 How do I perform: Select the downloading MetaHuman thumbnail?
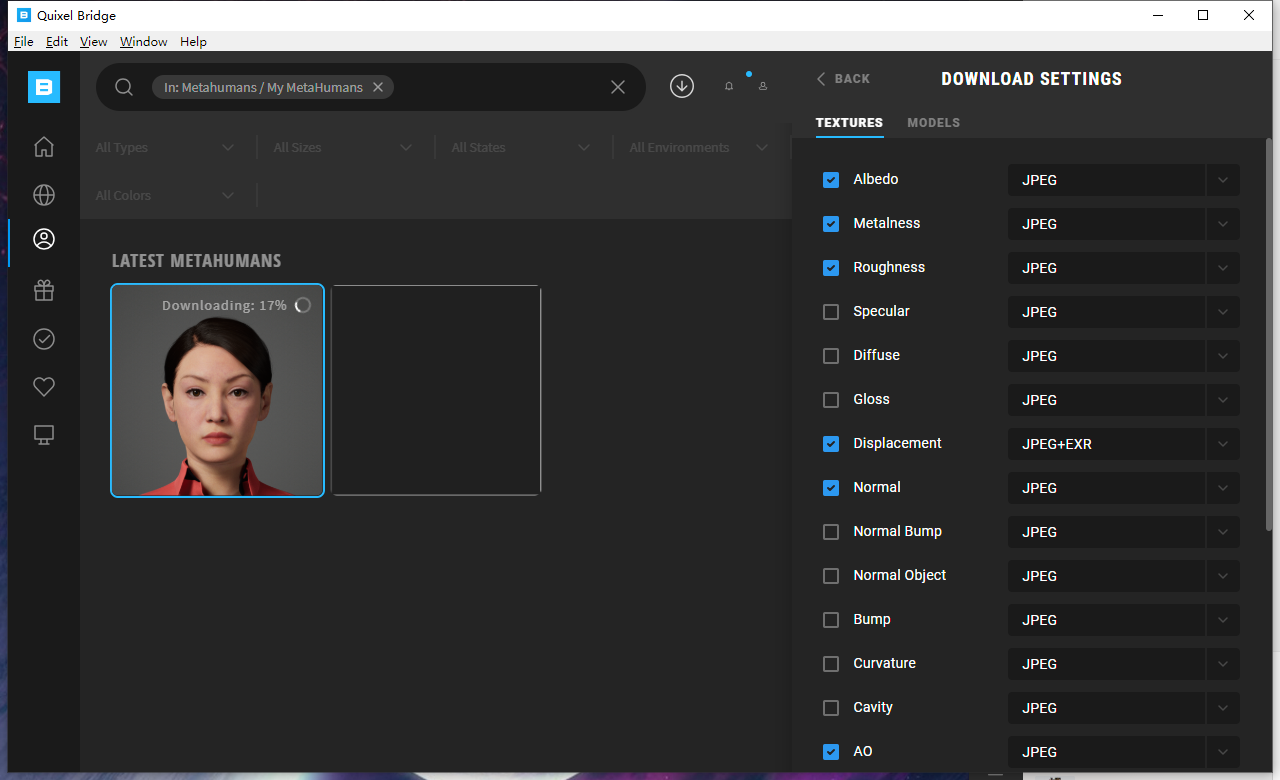click(217, 391)
